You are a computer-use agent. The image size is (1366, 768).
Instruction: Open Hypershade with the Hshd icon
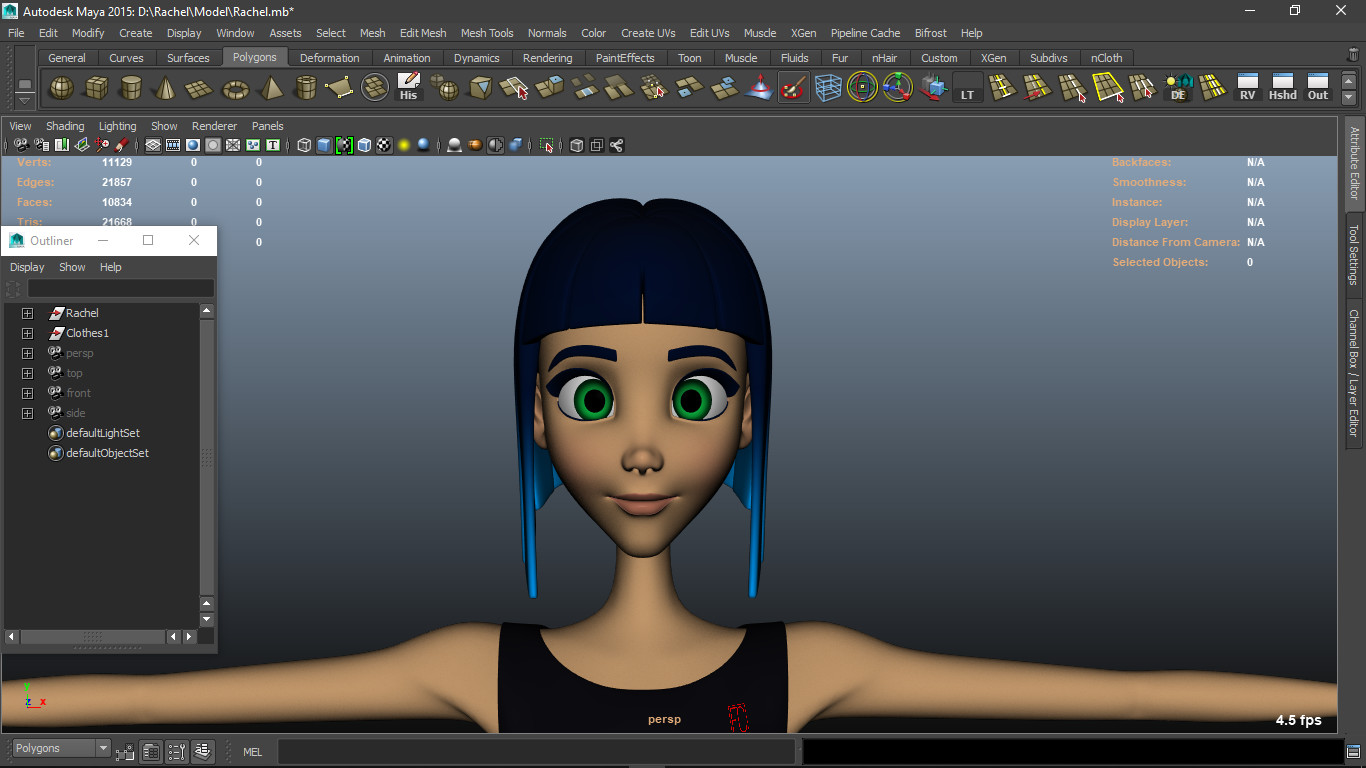pyautogui.click(x=1282, y=88)
